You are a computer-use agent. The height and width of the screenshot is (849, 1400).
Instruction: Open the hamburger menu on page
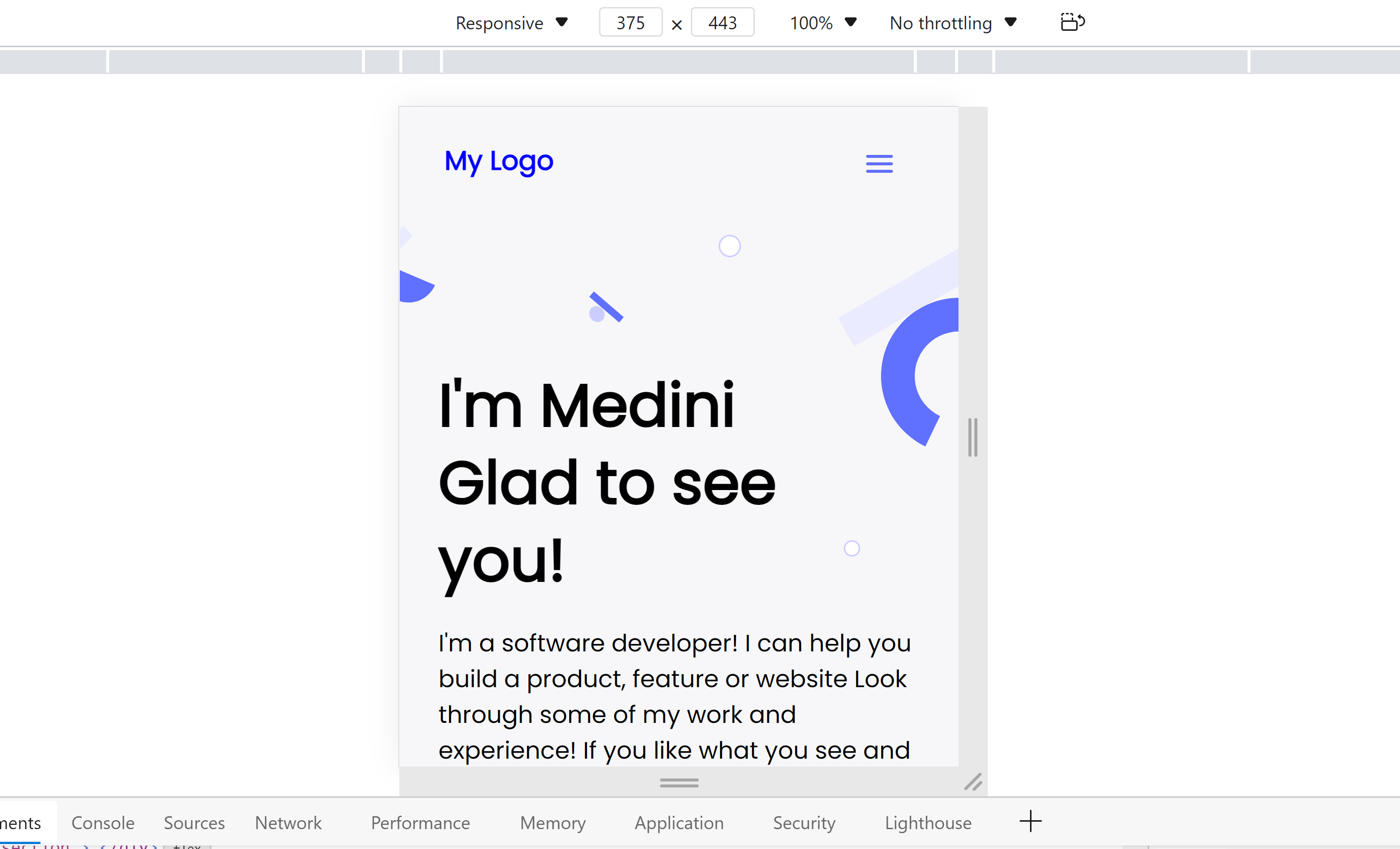pyautogui.click(x=879, y=163)
